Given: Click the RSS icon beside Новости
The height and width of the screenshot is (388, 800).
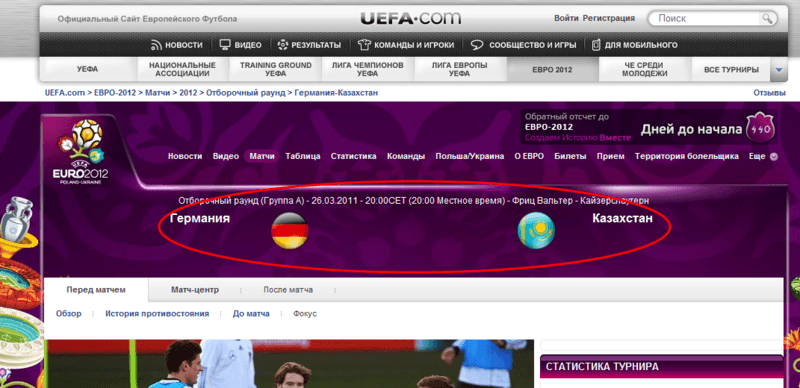Looking at the screenshot, I should coord(157,45).
